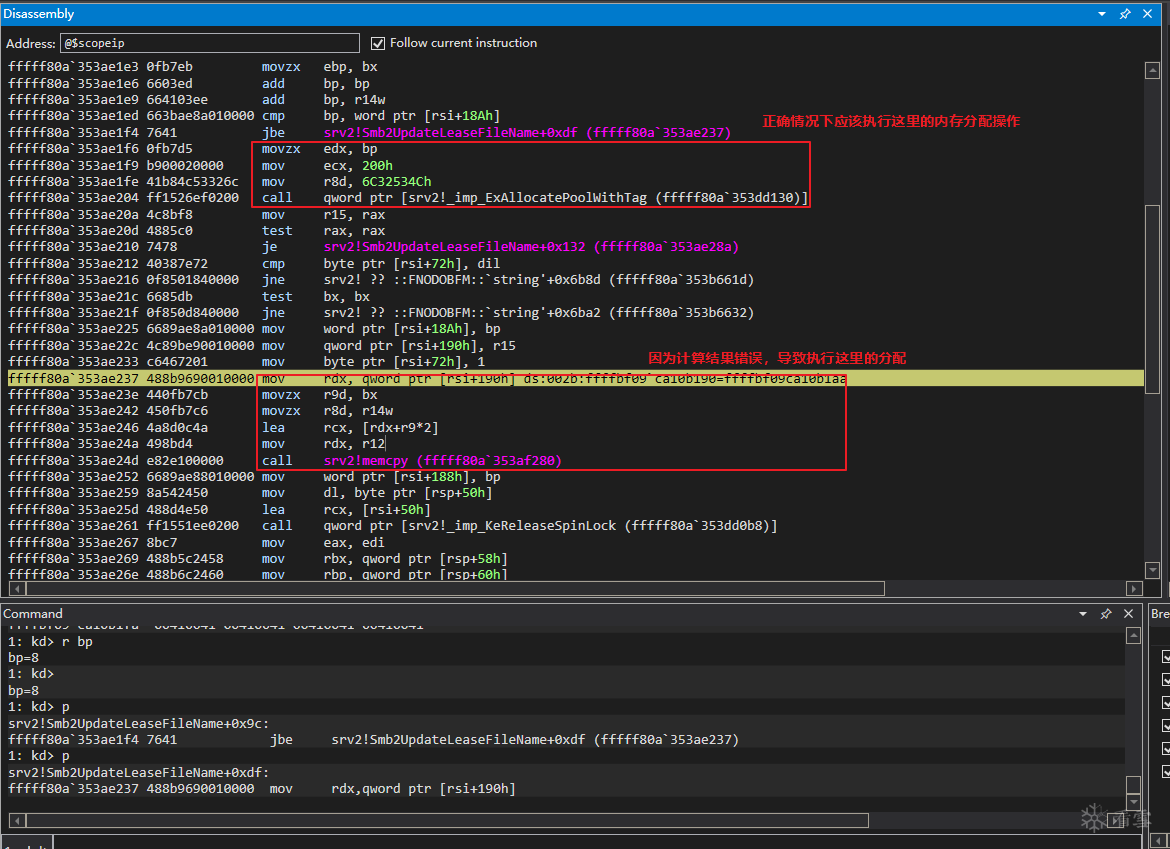This screenshot has width=1170, height=849.
Task: Click the 'mov eax, edi' instruction line
Action: 197,542
